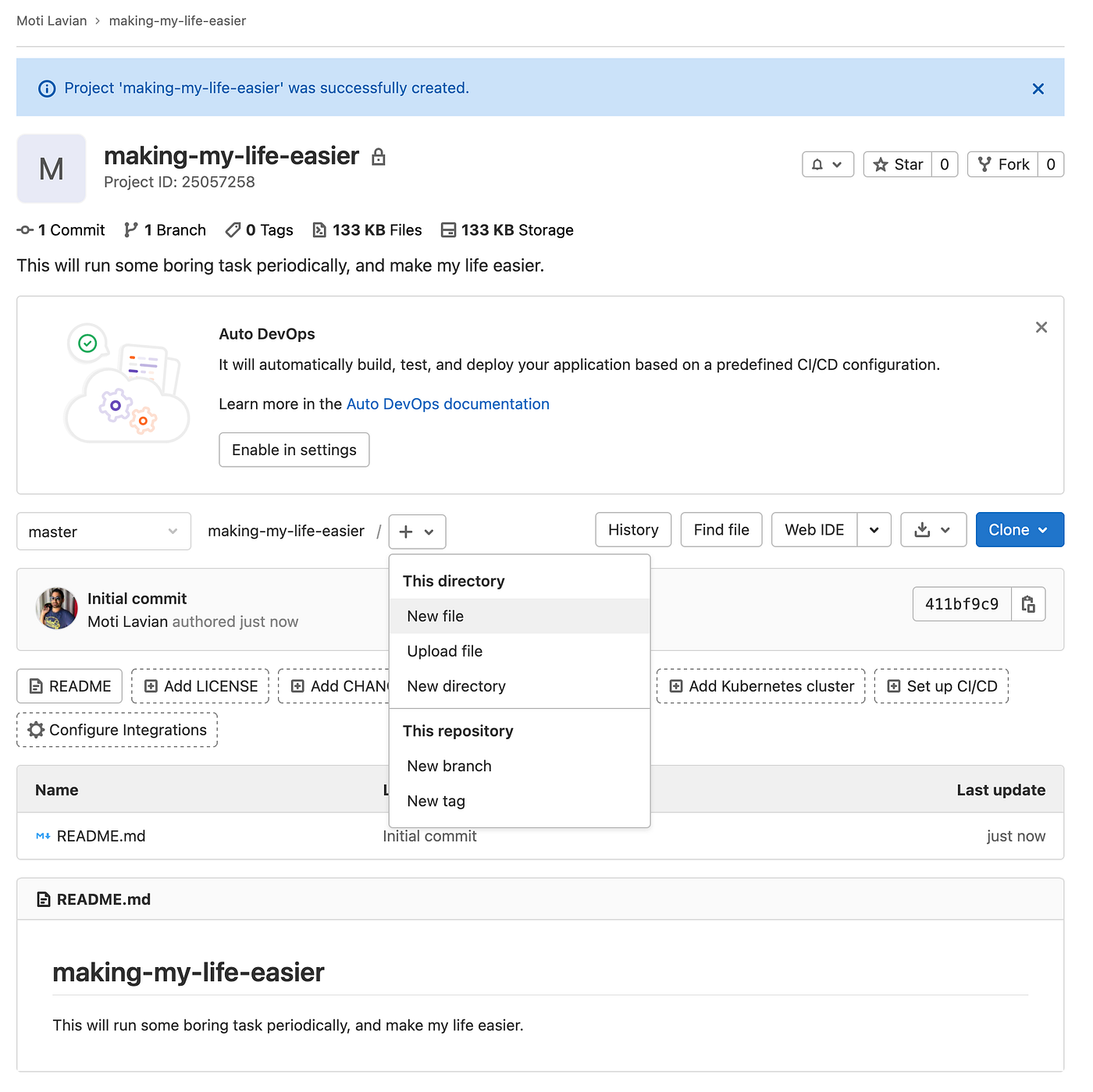Image resolution: width=1093 pixels, height=1092 pixels.
Task: Click the README button
Action: click(x=69, y=686)
